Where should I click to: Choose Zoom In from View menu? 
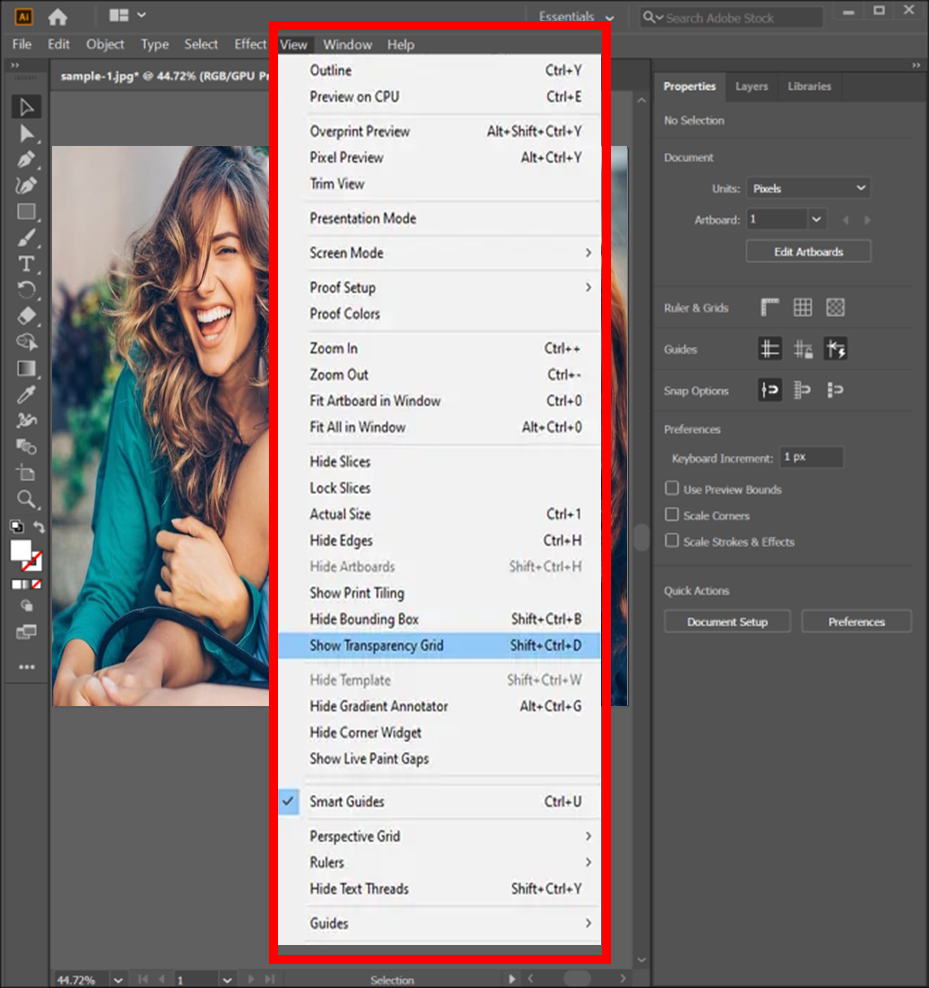[x=439, y=348]
